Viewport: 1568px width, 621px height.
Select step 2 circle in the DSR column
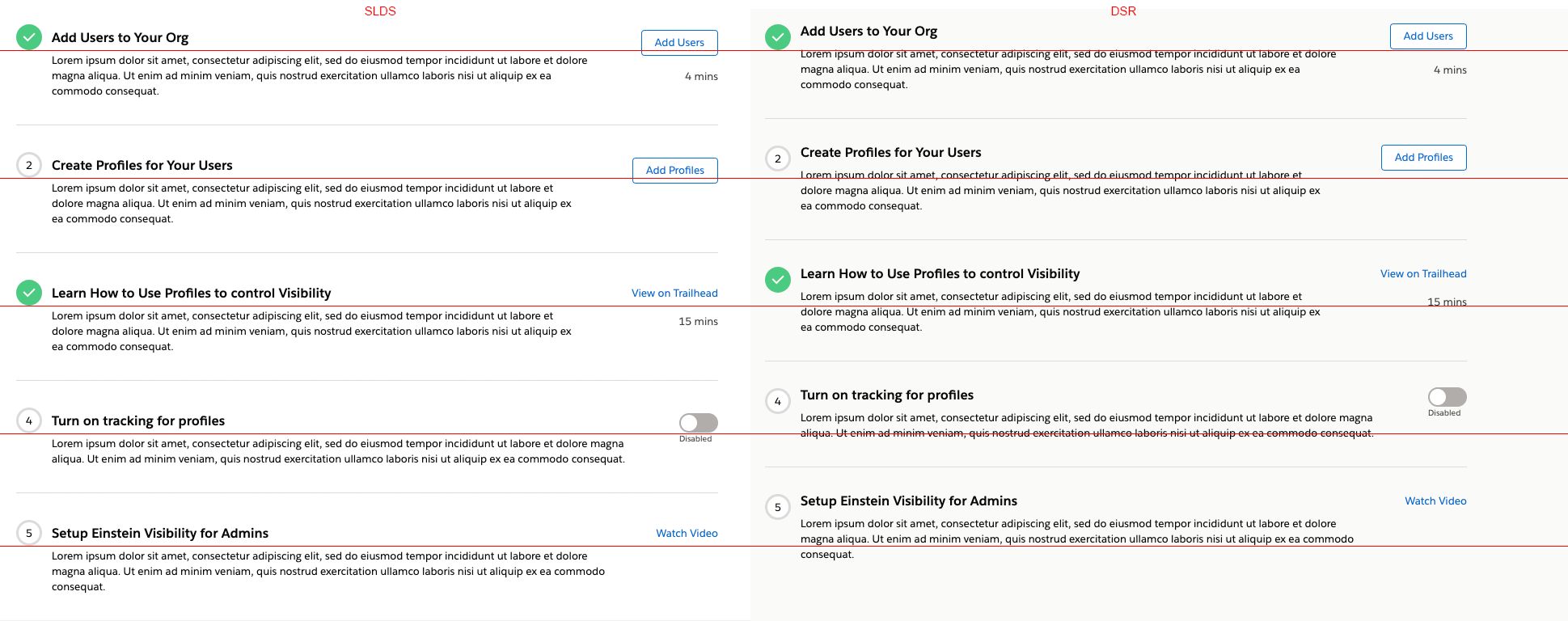point(778,158)
